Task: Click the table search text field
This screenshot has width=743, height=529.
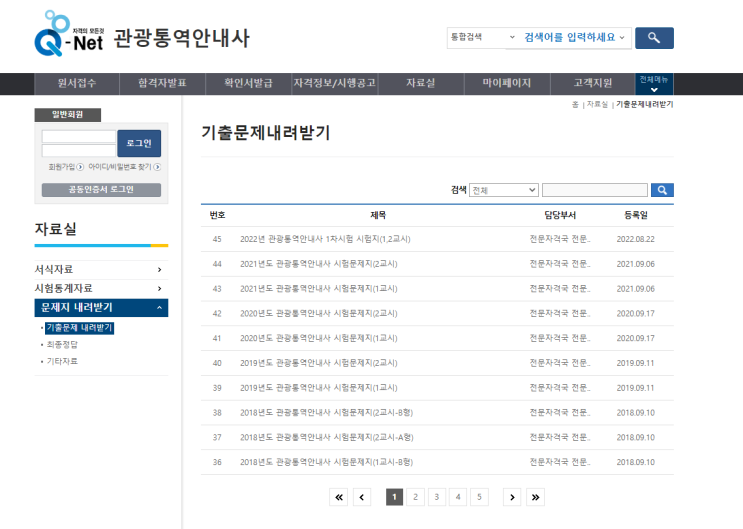Action: (x=595, y=190)
